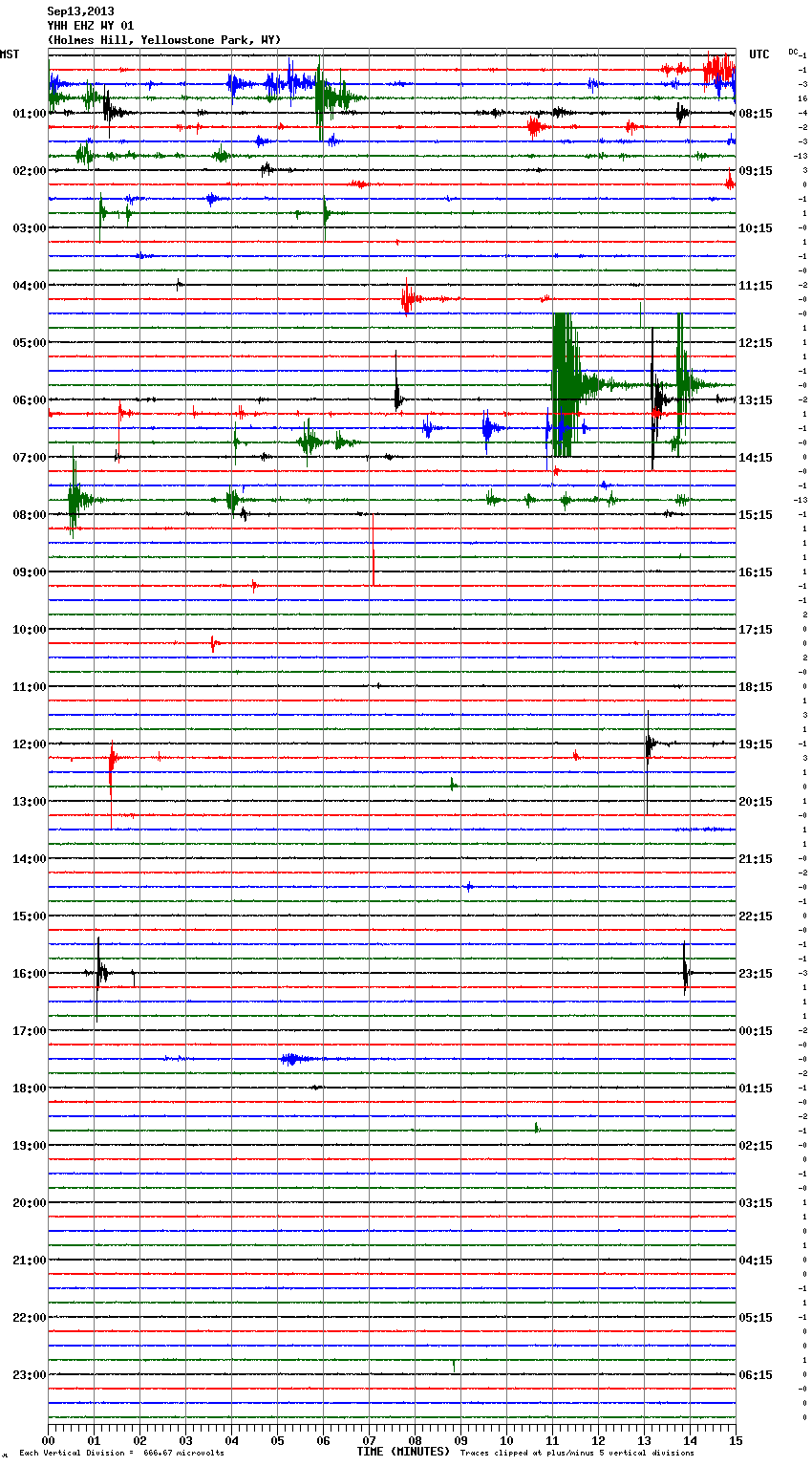Click the 01:15 UTC time label
This screenshot has width=812, height=1466.
pyautogui.click(x=756, y=1089)
